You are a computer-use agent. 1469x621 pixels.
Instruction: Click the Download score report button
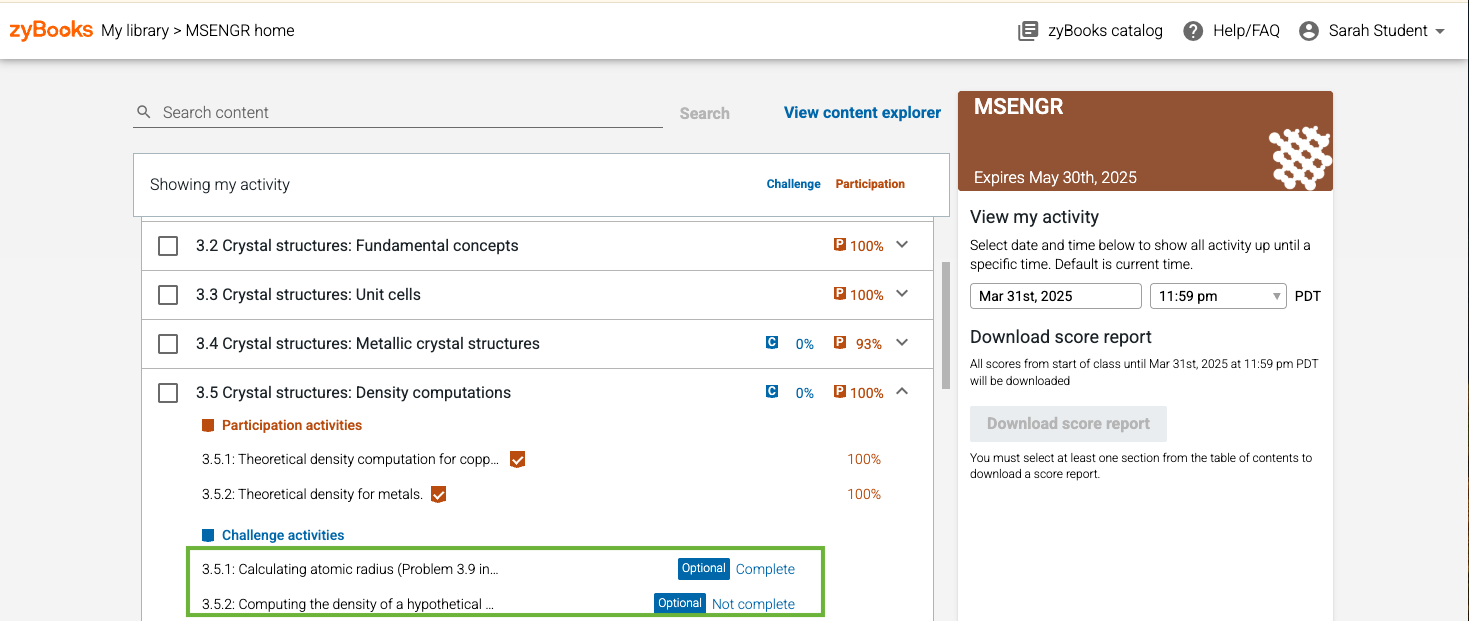(x=1068, y=424)
